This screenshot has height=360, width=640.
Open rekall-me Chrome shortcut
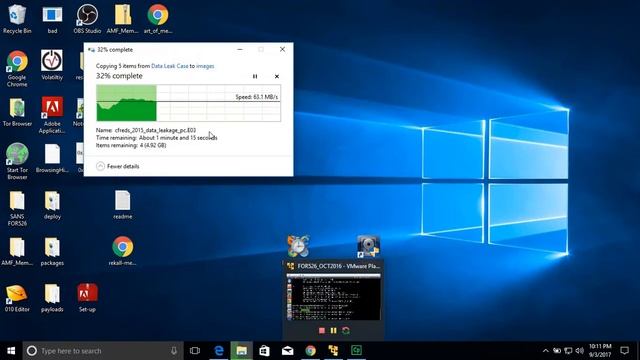(x=122, y=251)
